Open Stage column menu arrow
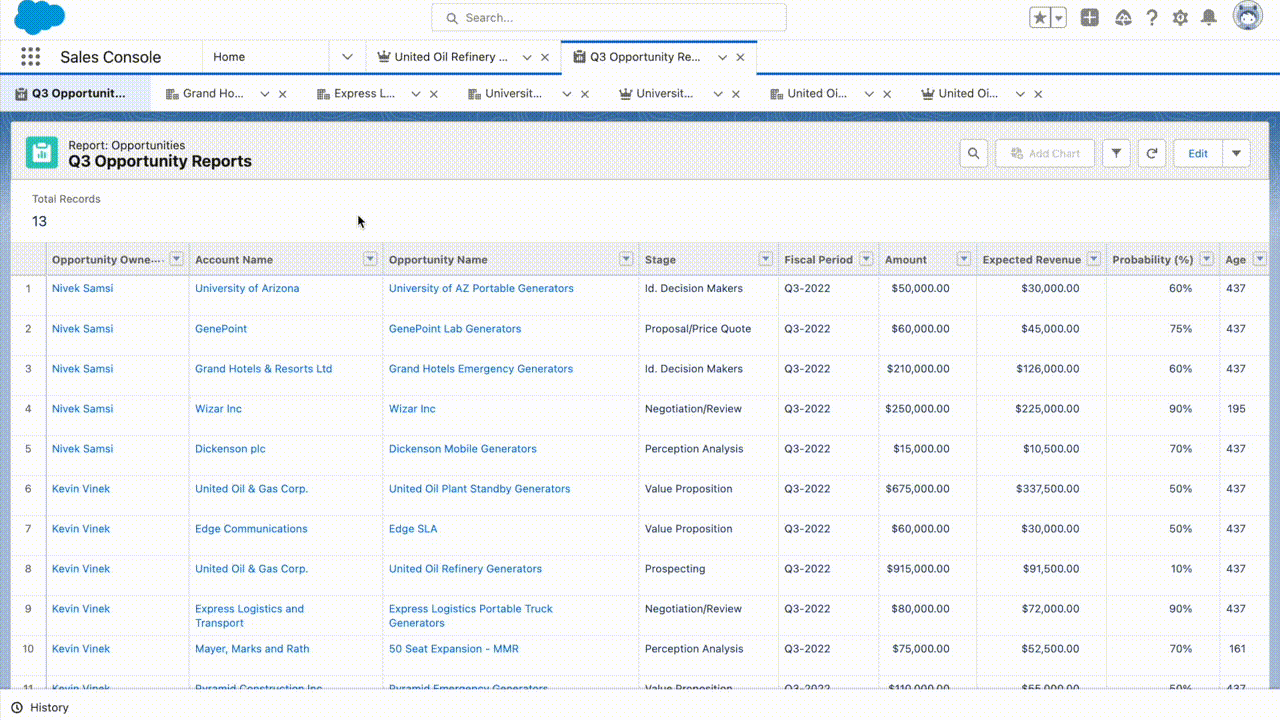Image resolution: width=1280 pixels, height=720 pixels. (766, 259)
